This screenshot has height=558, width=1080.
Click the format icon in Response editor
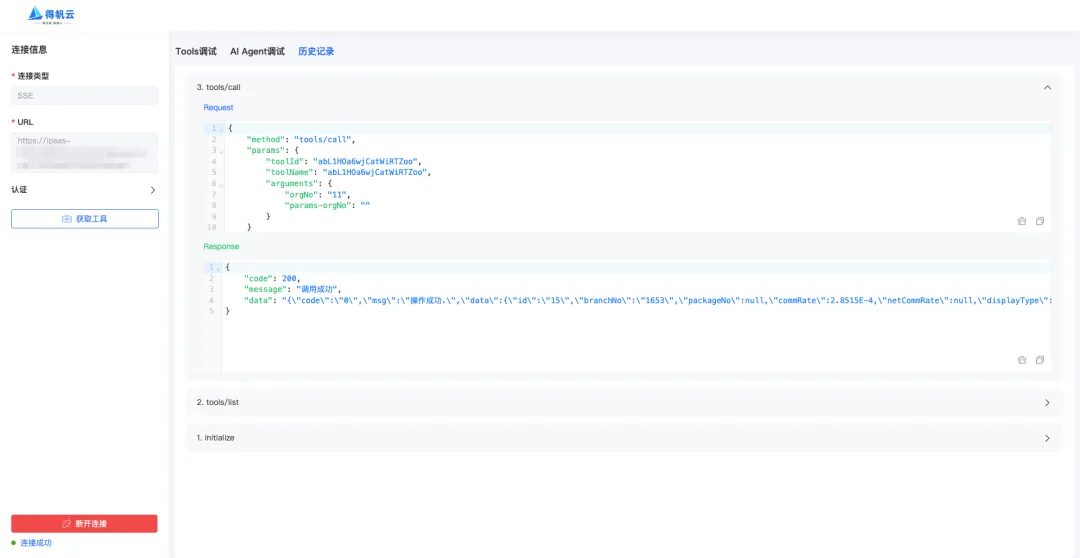click(1022, 360)
